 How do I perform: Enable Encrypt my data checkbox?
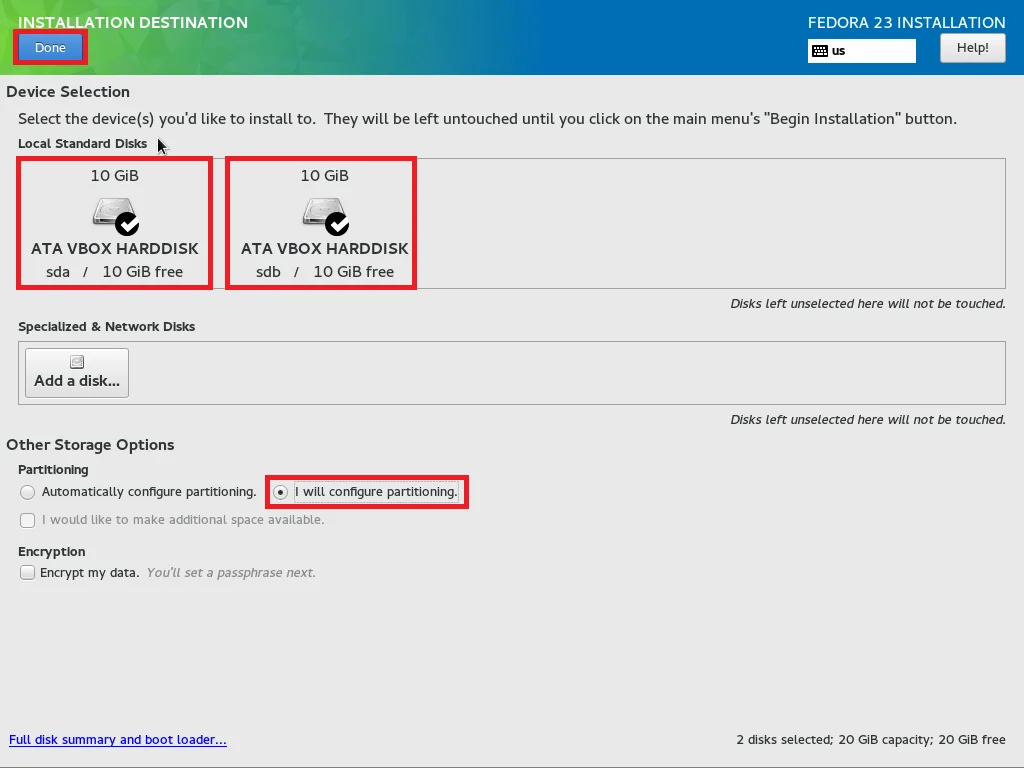[27, 573]
